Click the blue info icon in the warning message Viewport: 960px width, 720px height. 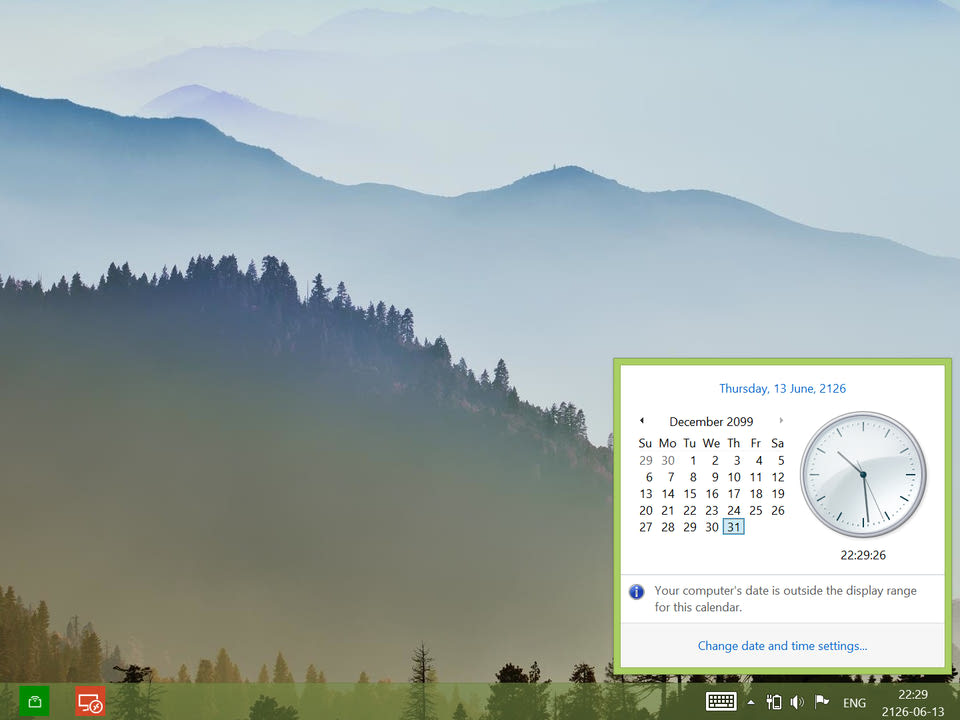[x=636, y=592]
